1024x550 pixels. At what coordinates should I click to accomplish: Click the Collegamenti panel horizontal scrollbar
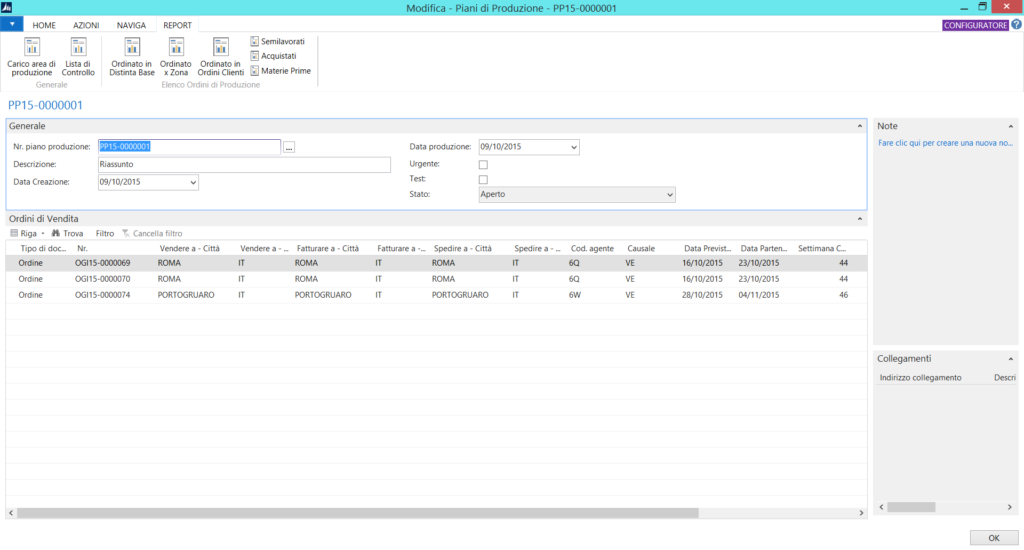pyautogui.click(x=911, y=507)
